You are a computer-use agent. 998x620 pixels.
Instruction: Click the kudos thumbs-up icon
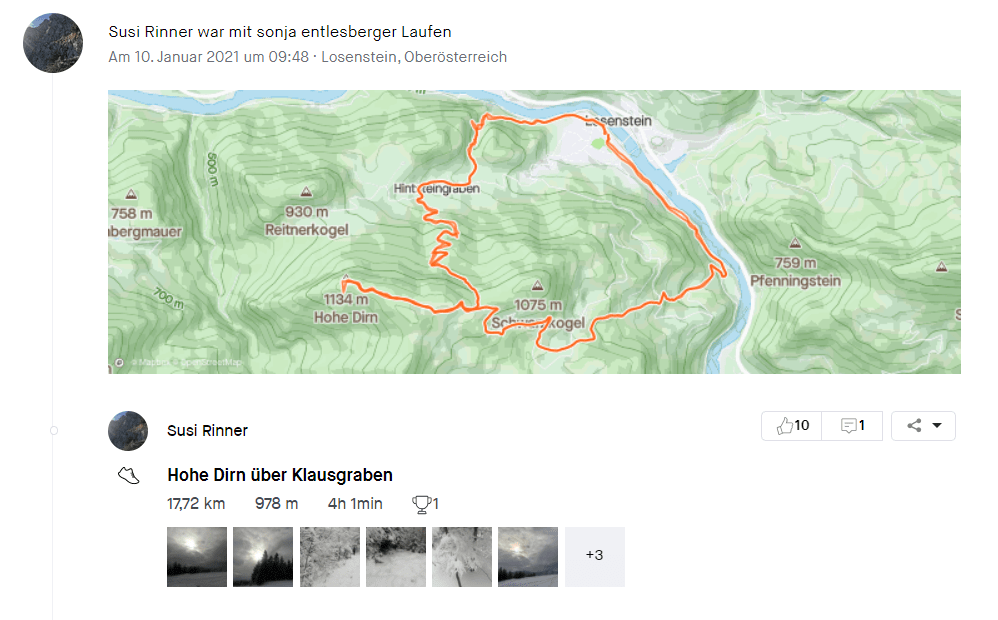[784, 425]
